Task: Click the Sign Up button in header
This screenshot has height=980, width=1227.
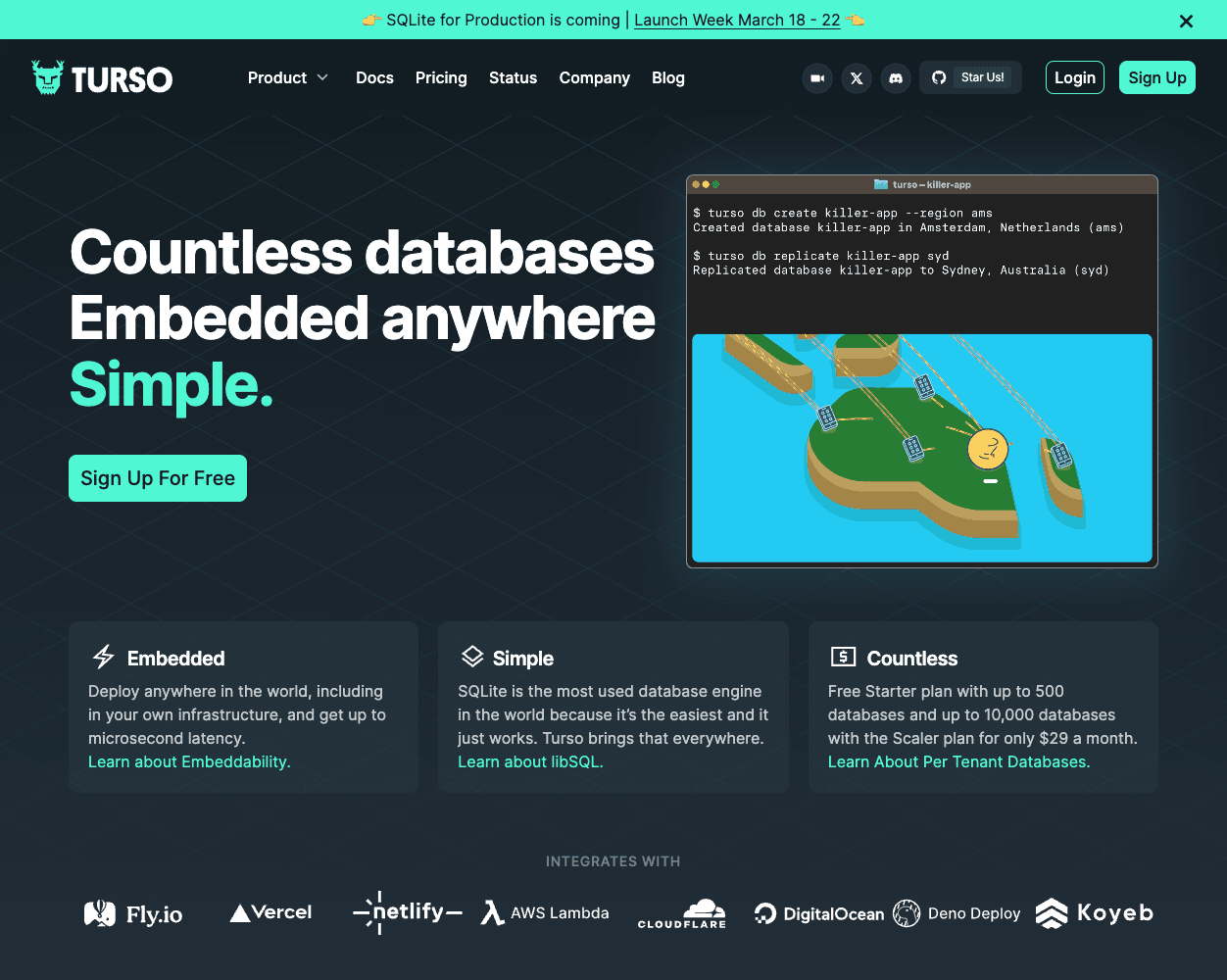Action: (1157, 77)
